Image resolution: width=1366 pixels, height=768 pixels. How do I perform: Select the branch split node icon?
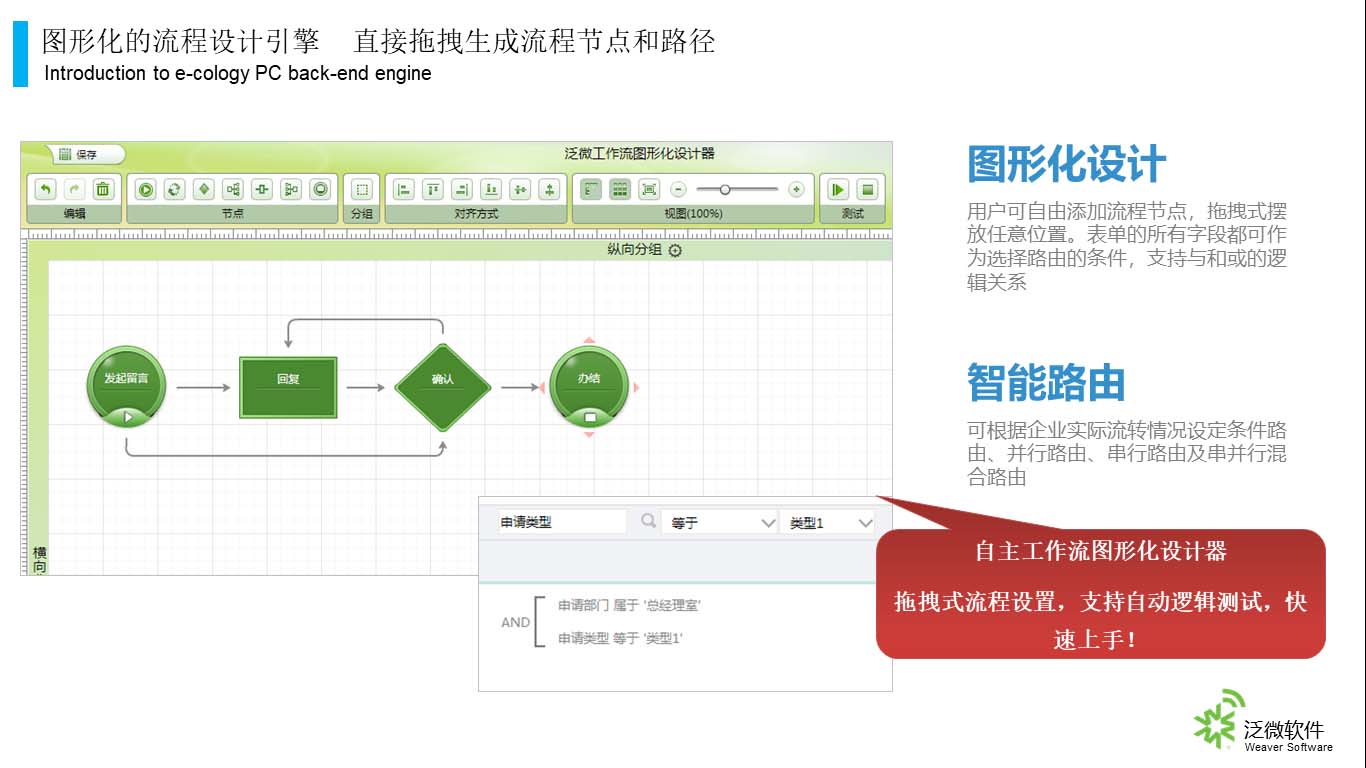pyautogui.click(x=233, y=189)
